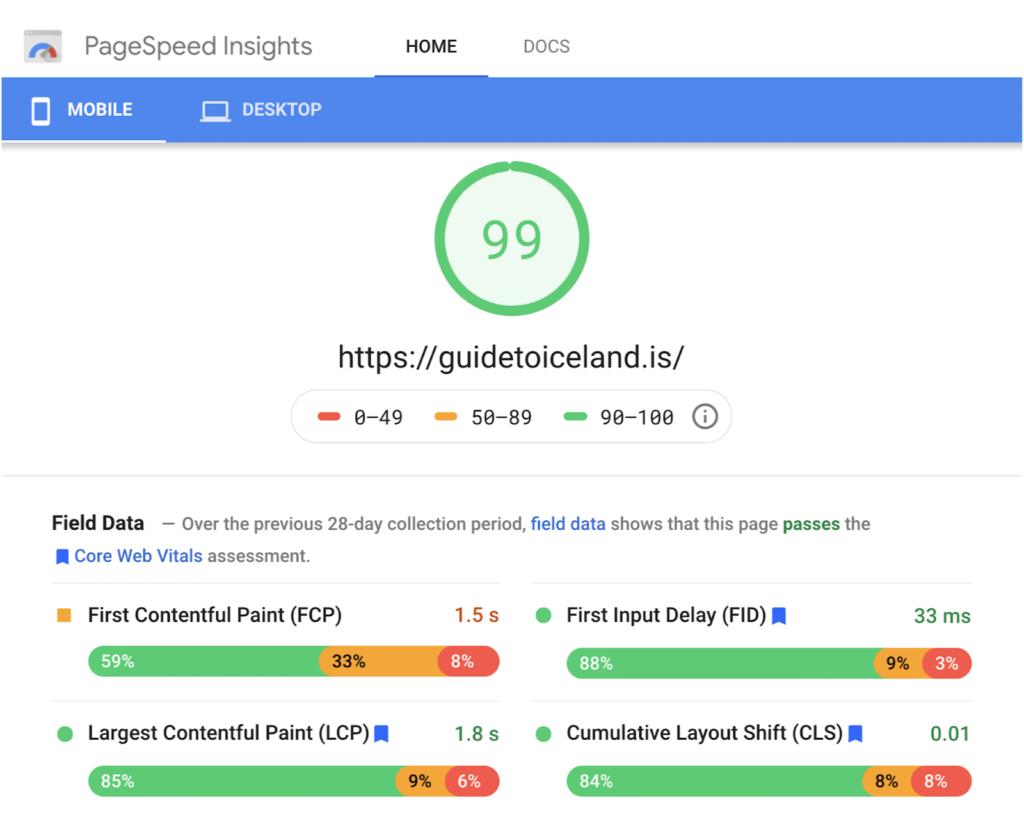The image size is (1024, 835).
Task: Click the 1.8 s LCP value
Action: 476,734
